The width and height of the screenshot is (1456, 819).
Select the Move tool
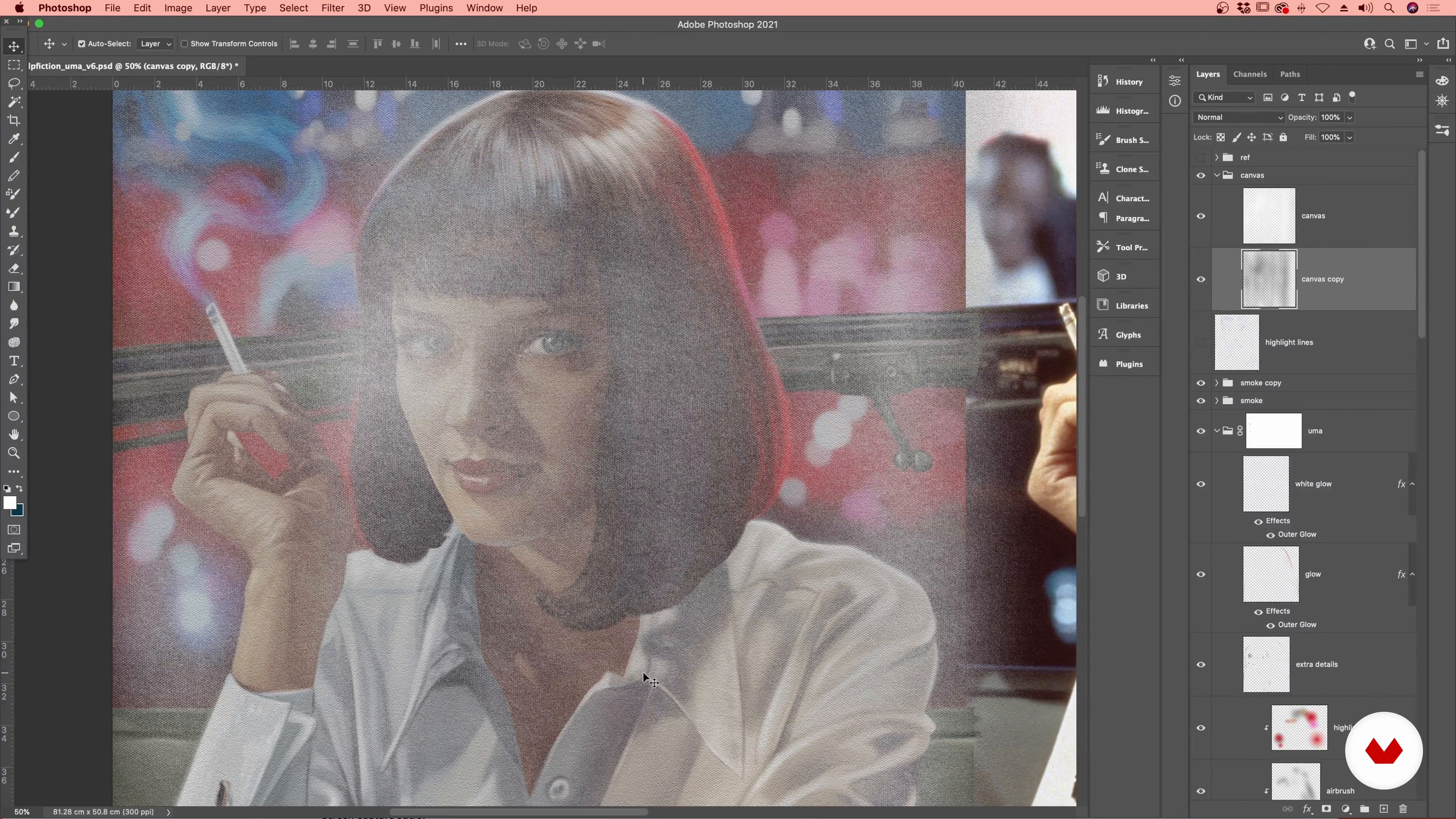point(14,46)
